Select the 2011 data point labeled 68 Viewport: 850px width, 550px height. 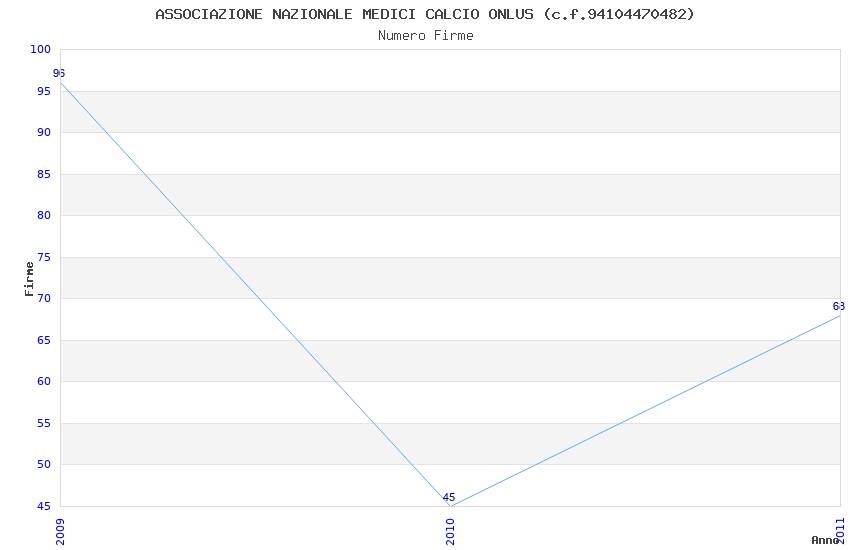839,306
